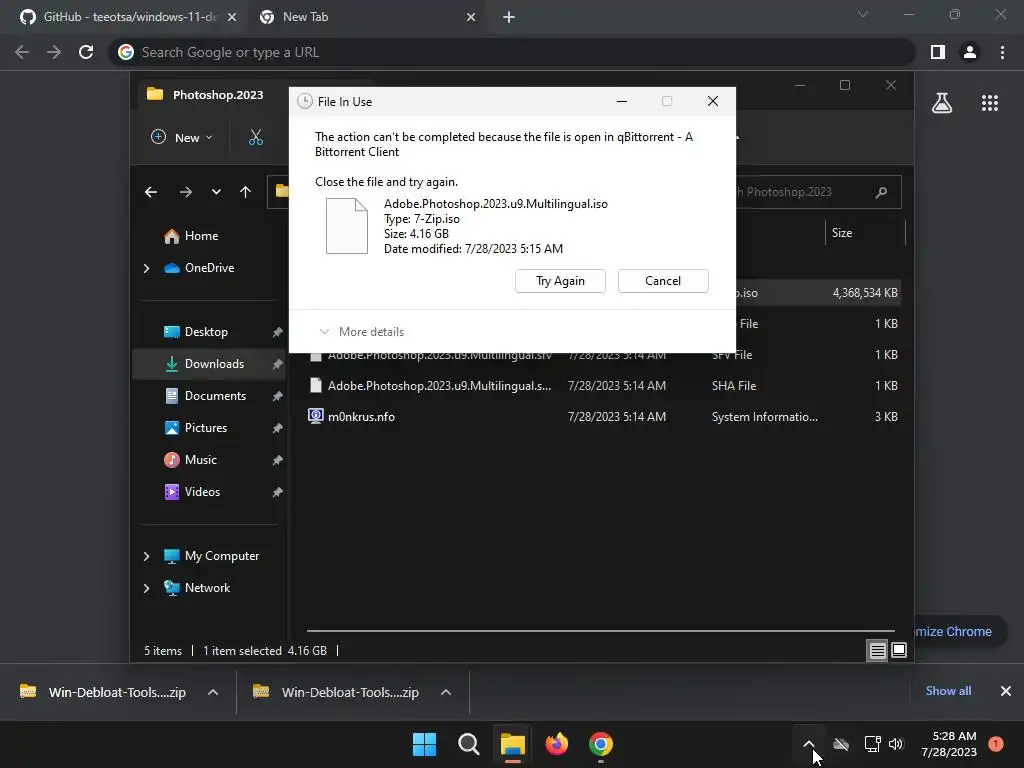
Task: Click Try Again in File In Use dialog
Action: tap(560, 281)
